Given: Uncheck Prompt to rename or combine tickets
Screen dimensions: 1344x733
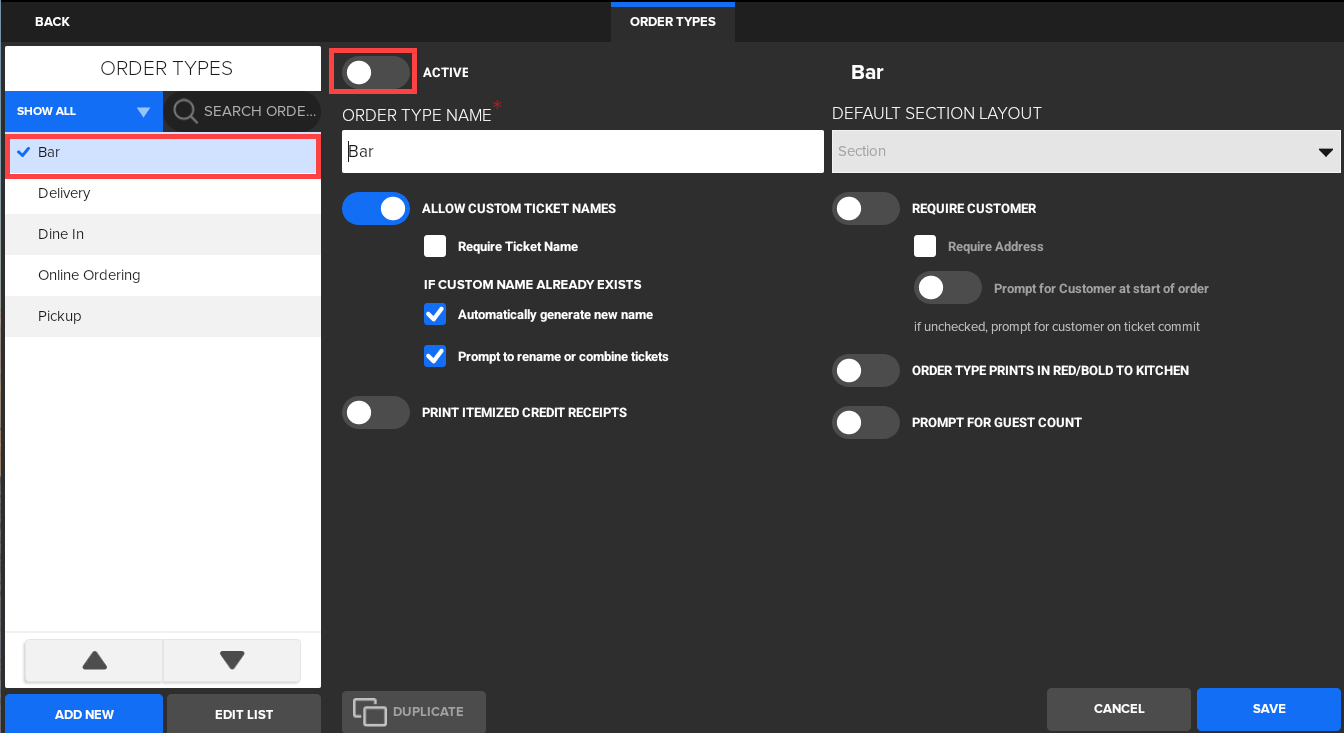Looking at the screenshot, I should click(x=435, y=356).
